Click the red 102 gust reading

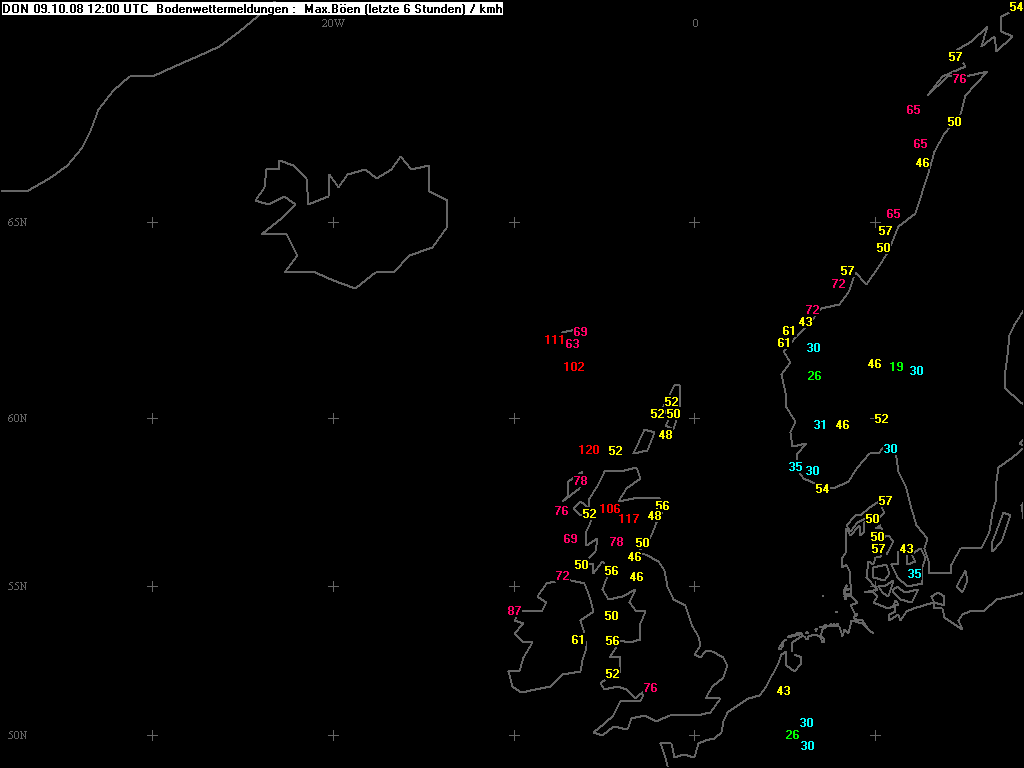(x=573, y=367)
